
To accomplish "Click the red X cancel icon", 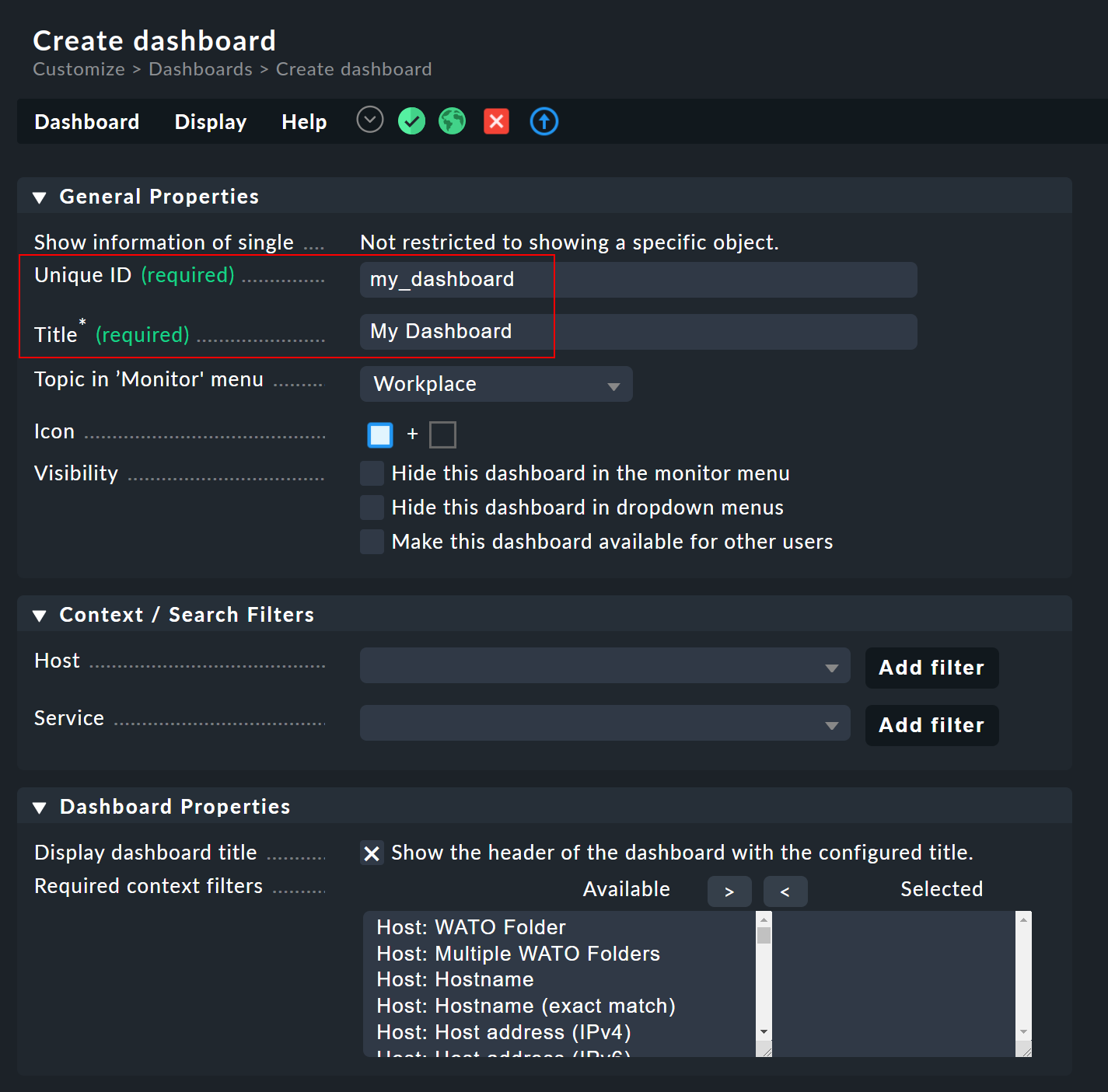I will coord(496,121).
